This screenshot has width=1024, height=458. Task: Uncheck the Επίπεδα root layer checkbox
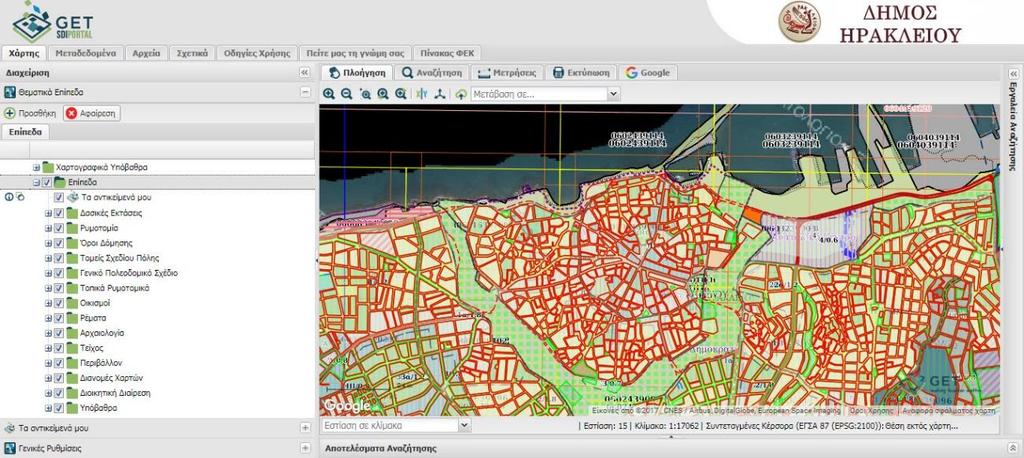coord(47,182)
